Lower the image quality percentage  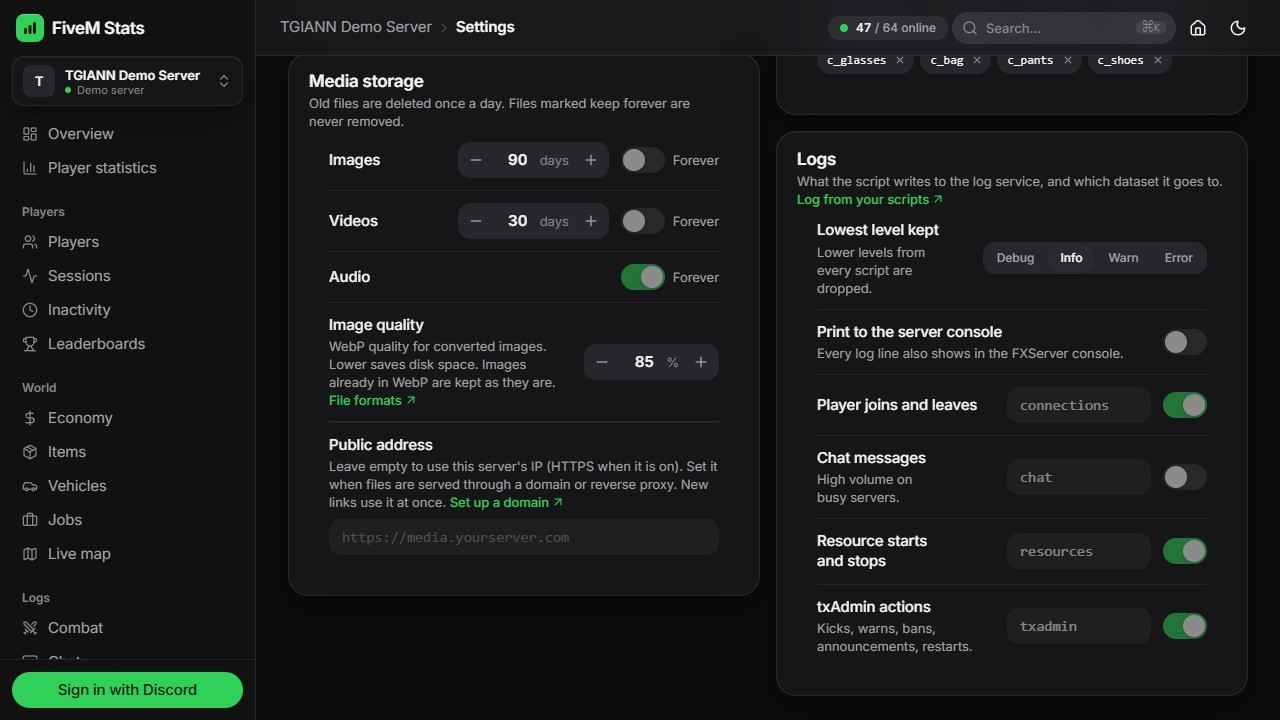click(x=602, y=362)
